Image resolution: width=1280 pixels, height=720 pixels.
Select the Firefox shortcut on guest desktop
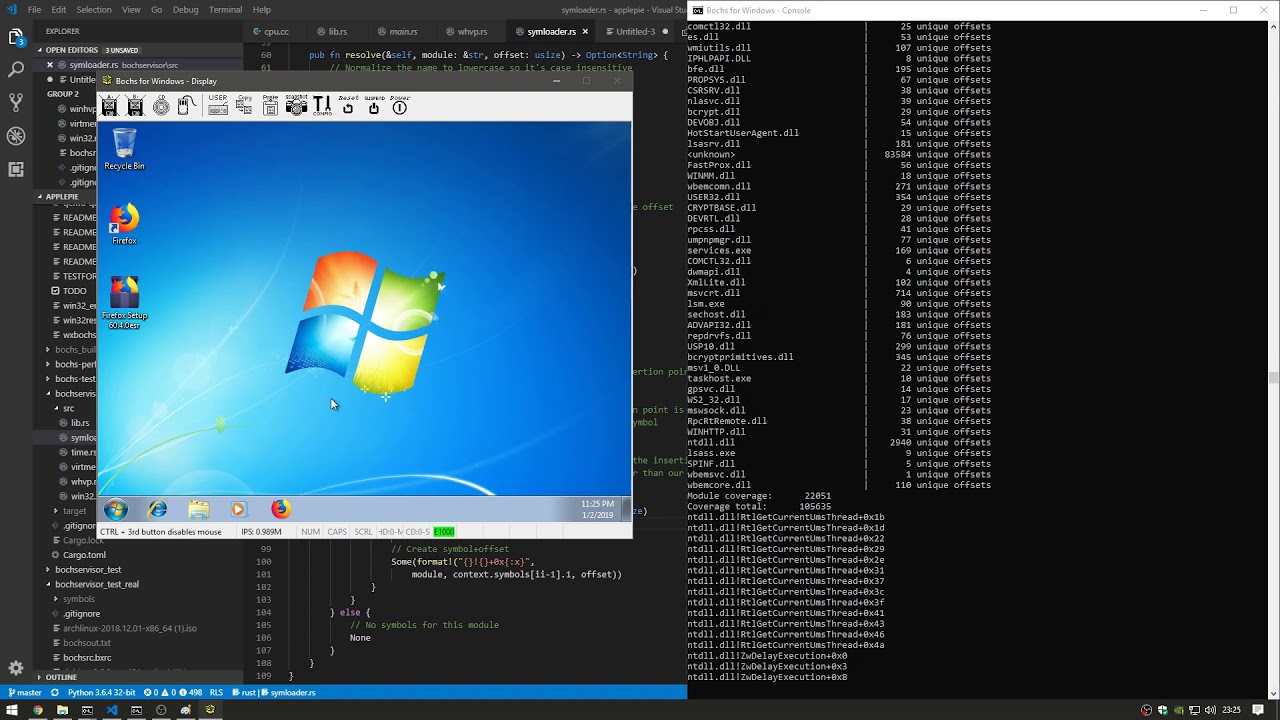[124, 224]
